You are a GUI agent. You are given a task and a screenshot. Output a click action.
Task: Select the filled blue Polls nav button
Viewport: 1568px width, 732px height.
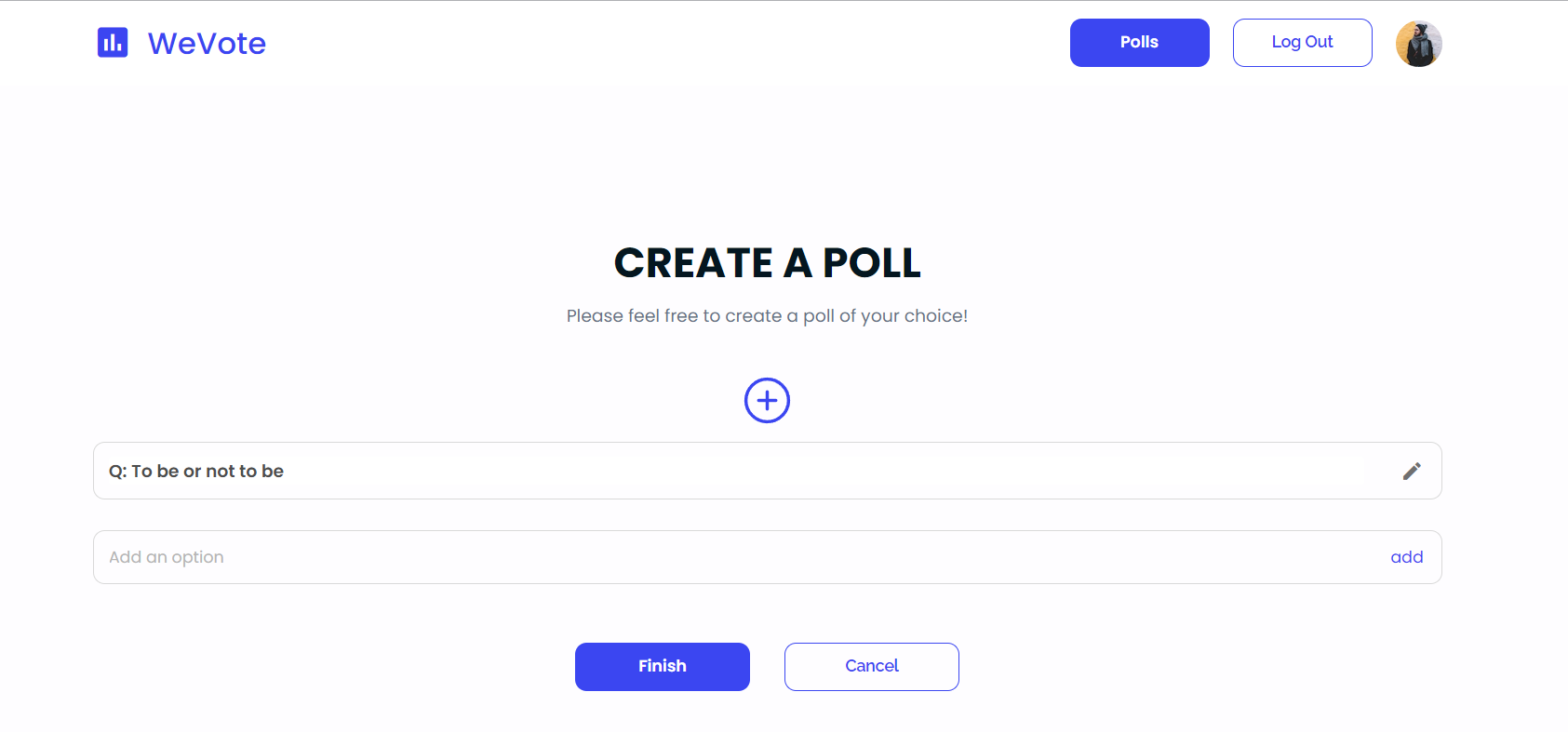point(1139,43)
